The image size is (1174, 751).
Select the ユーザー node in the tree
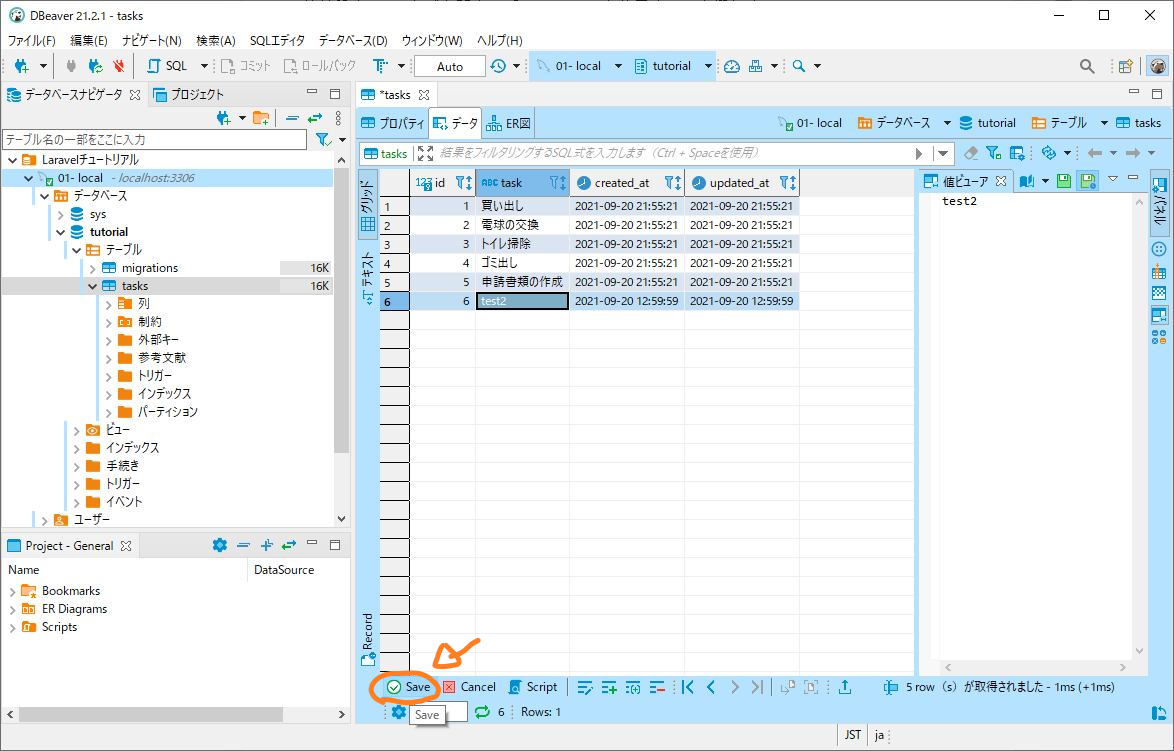pos(91,520)
